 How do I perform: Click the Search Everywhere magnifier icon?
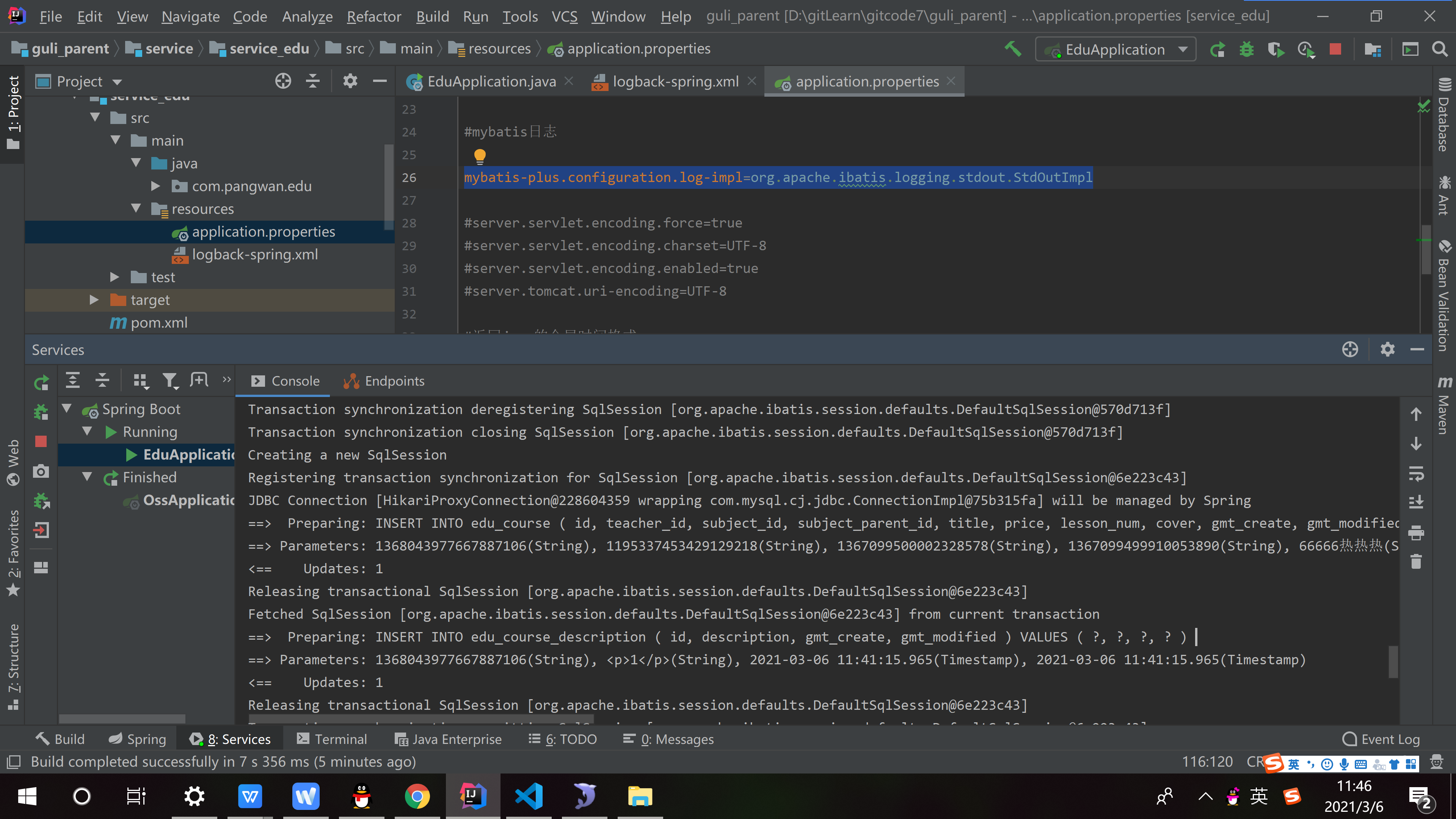coord(1440,50)
